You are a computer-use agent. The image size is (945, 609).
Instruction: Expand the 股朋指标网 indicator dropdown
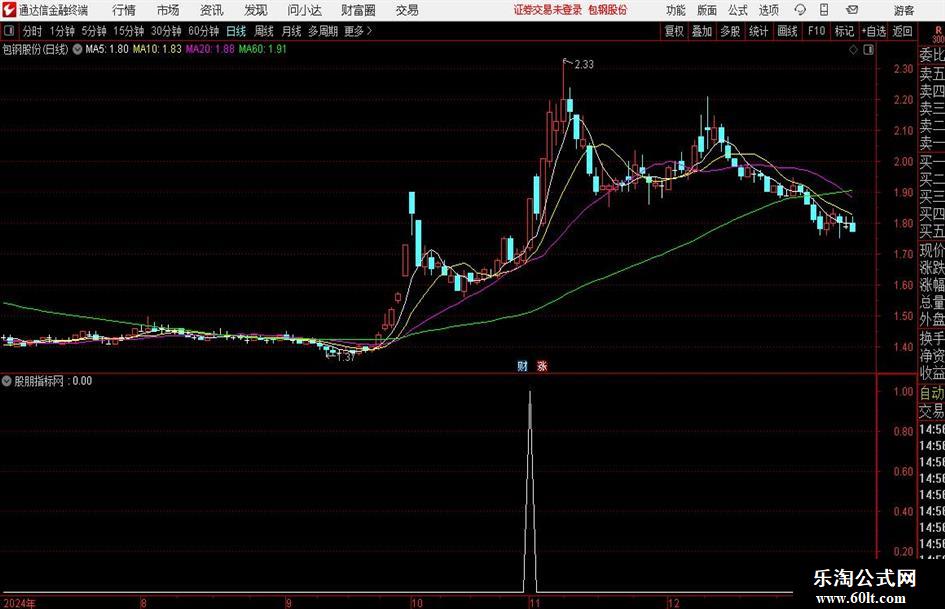[7, 380]
